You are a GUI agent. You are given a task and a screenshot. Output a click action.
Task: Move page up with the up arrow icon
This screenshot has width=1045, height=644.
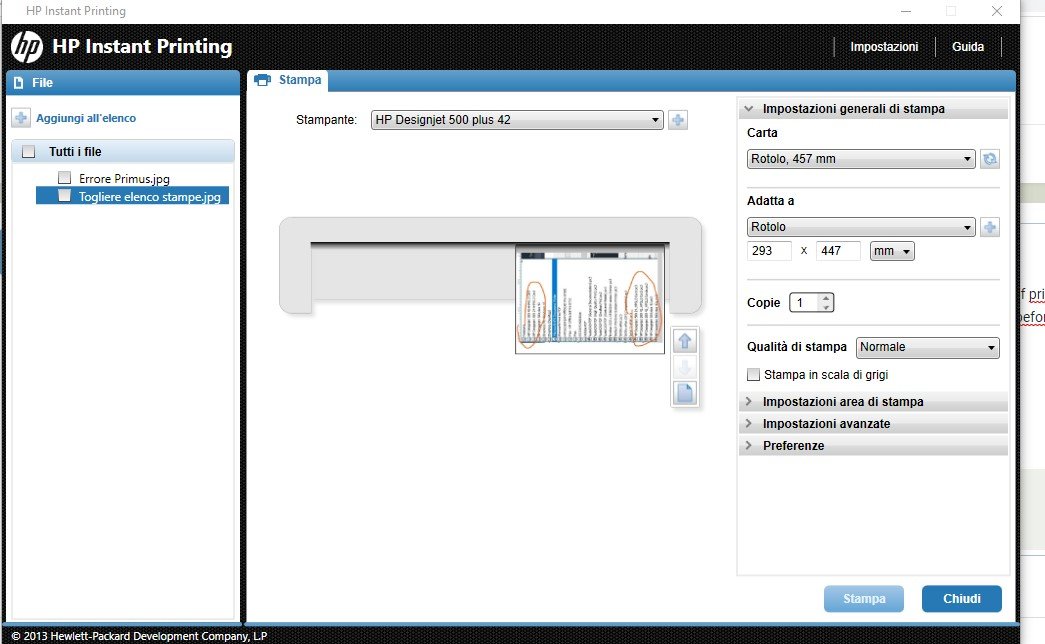(684, 341)
